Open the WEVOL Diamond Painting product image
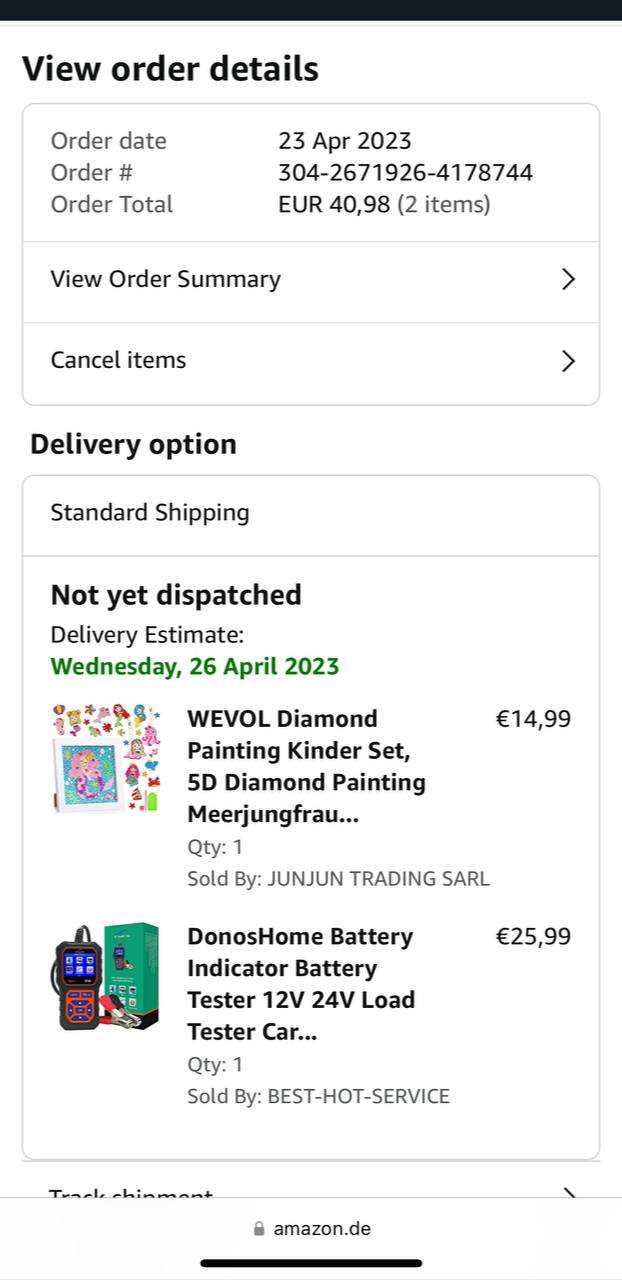The image size is (622, 1280). pyautogui.click(x=106, y=758)
